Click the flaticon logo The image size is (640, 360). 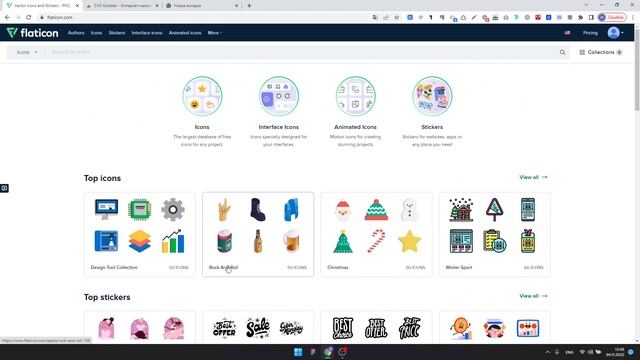pos(33,33)
